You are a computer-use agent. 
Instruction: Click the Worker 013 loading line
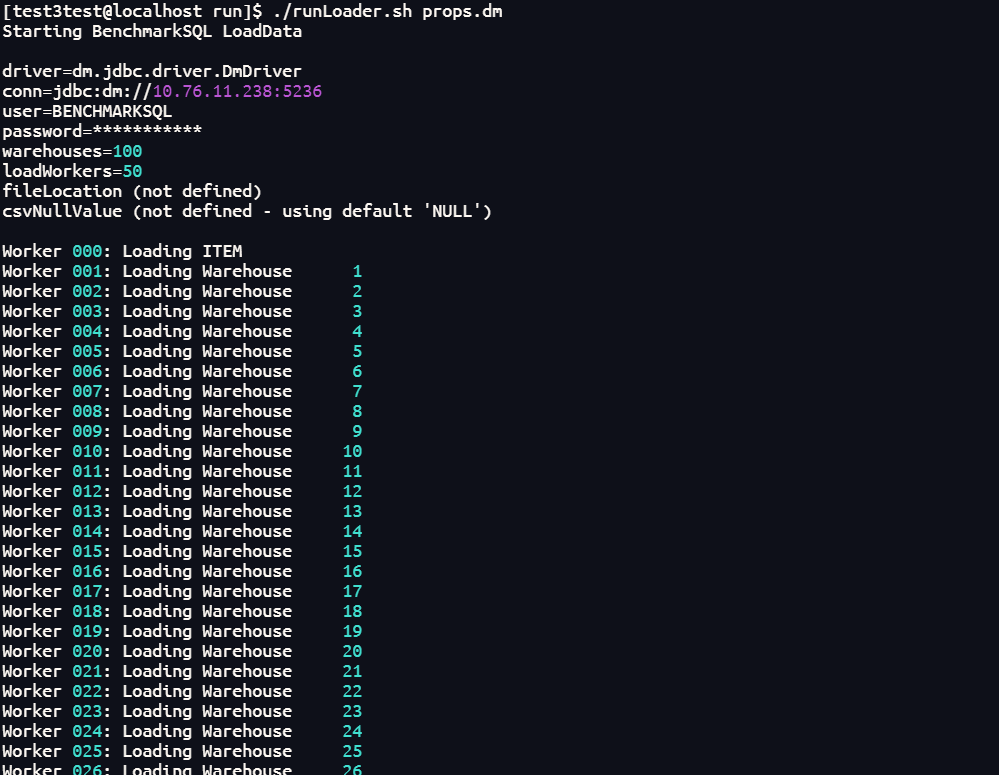tap(182, 511)
